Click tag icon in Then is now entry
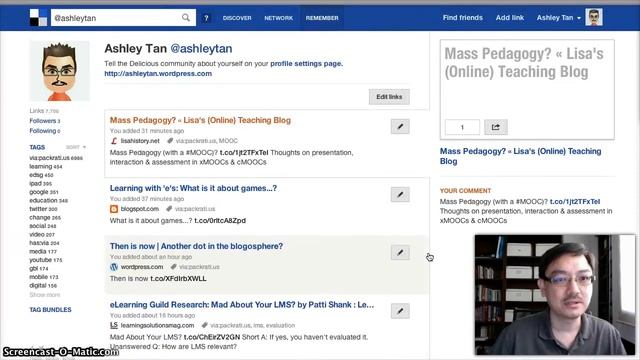This screenshot has width=640, height=360. point(173,267)
